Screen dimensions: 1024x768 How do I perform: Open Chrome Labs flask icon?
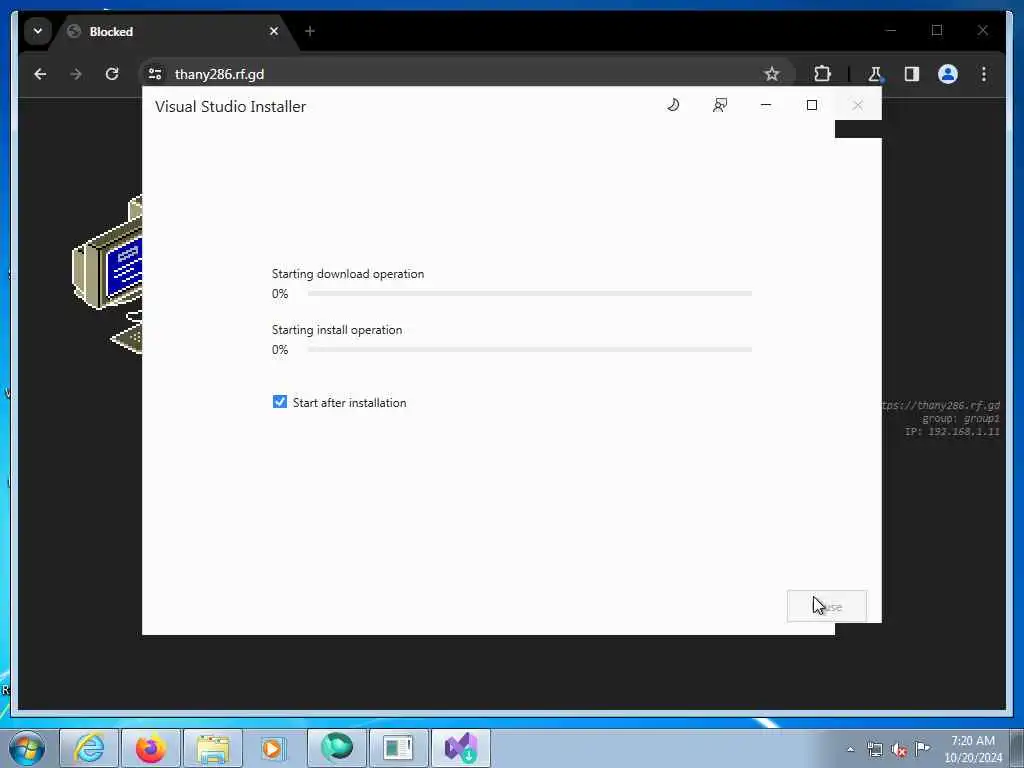(x=875, y=74)
